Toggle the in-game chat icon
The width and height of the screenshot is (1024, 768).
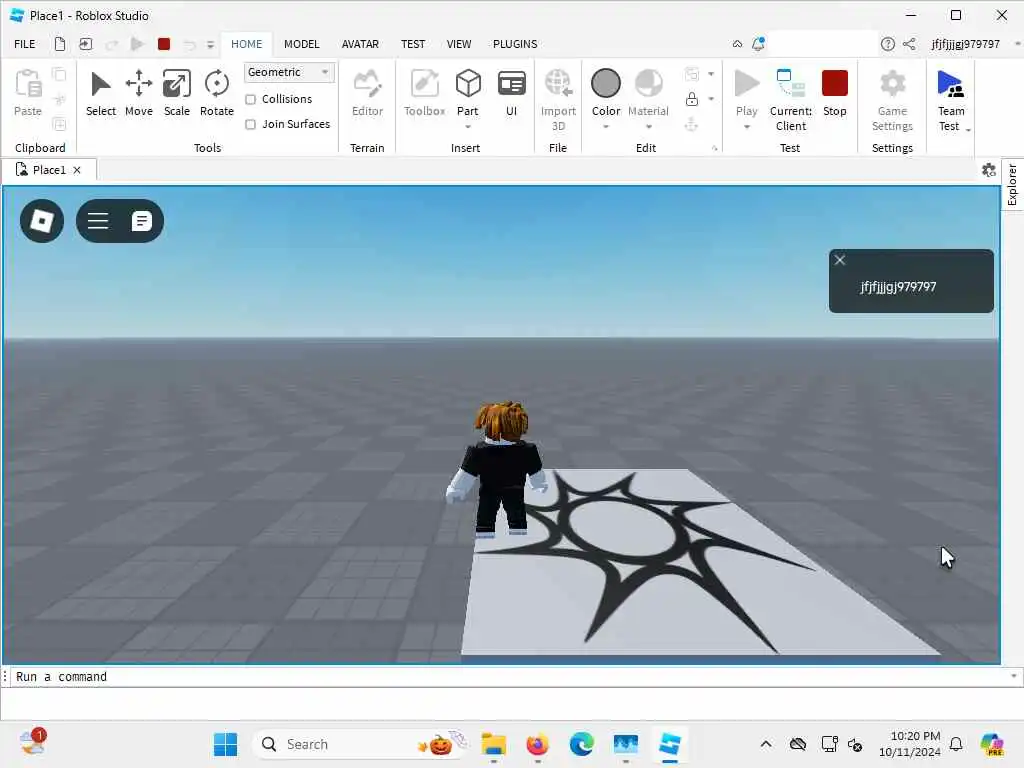coord(142,221)
